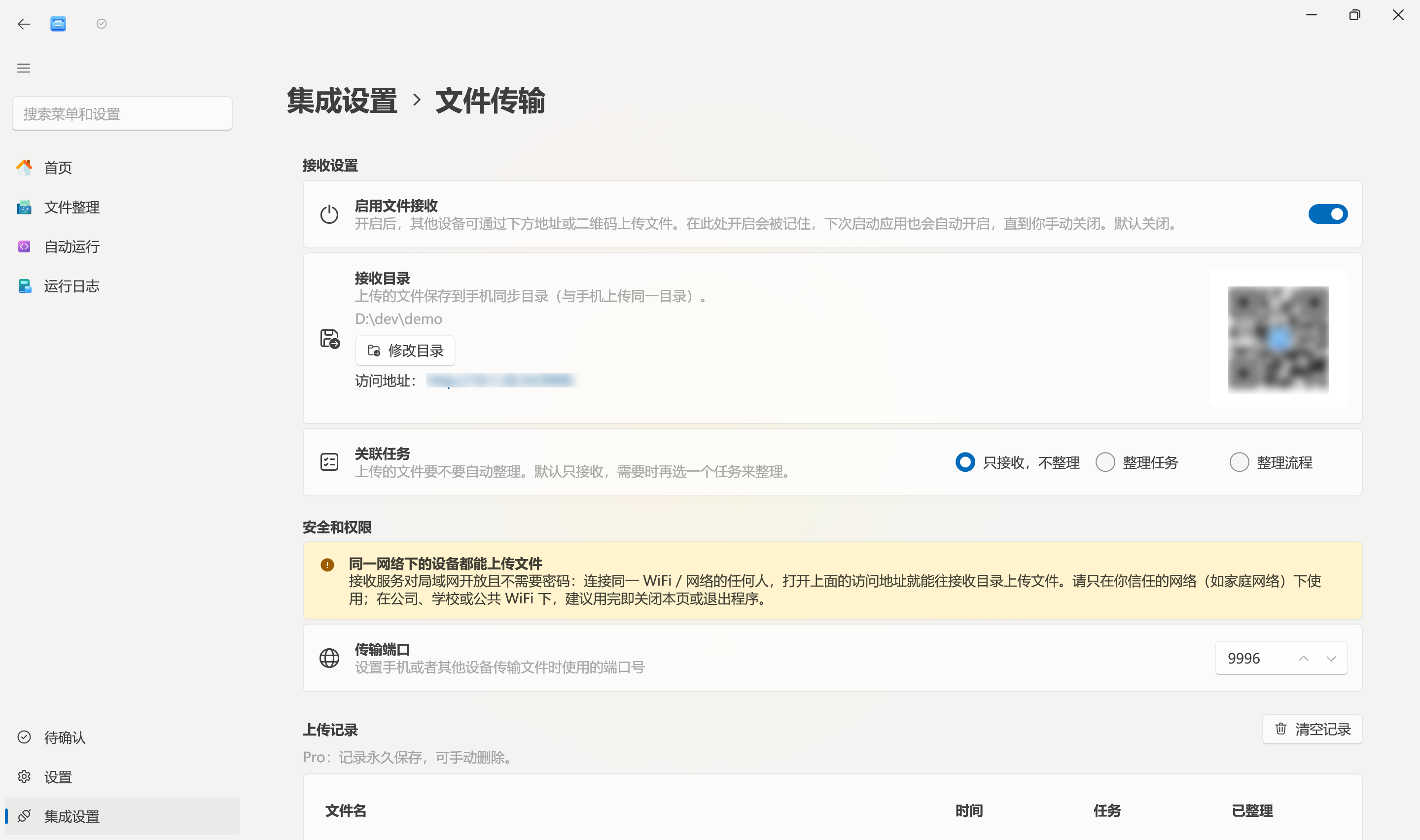The height and width of the screenshot is (840, 1420).
Task: Click the 集成设置 breadcrumb title
Action: (x=342, y=101)
